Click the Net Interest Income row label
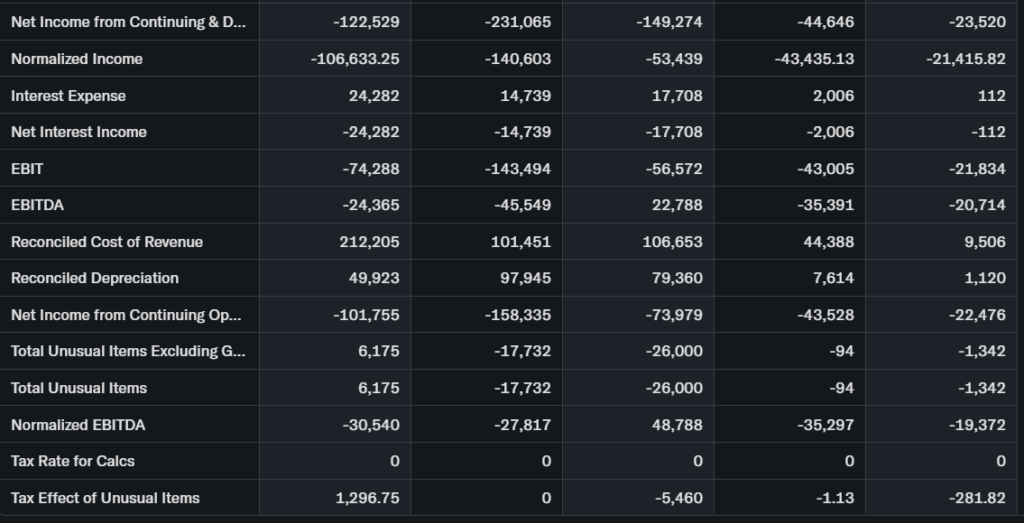Screen dimensions: 1024x523 pyautogui.click(x=79, y=132)
